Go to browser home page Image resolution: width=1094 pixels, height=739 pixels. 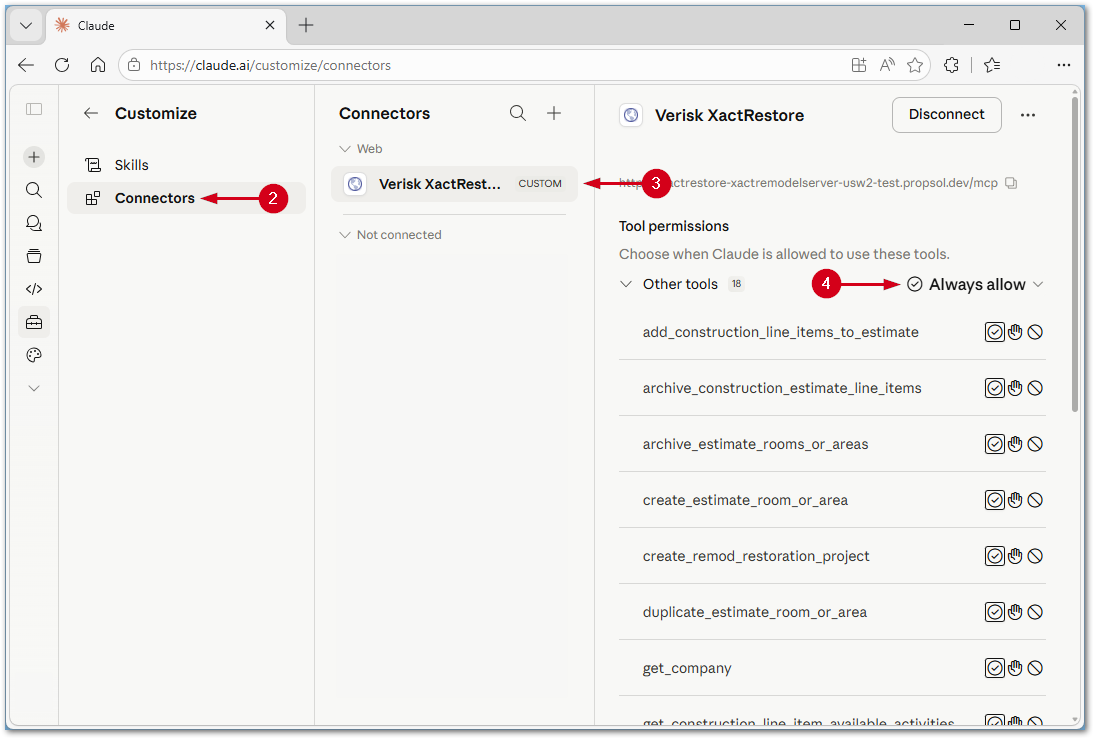(98, 65)
